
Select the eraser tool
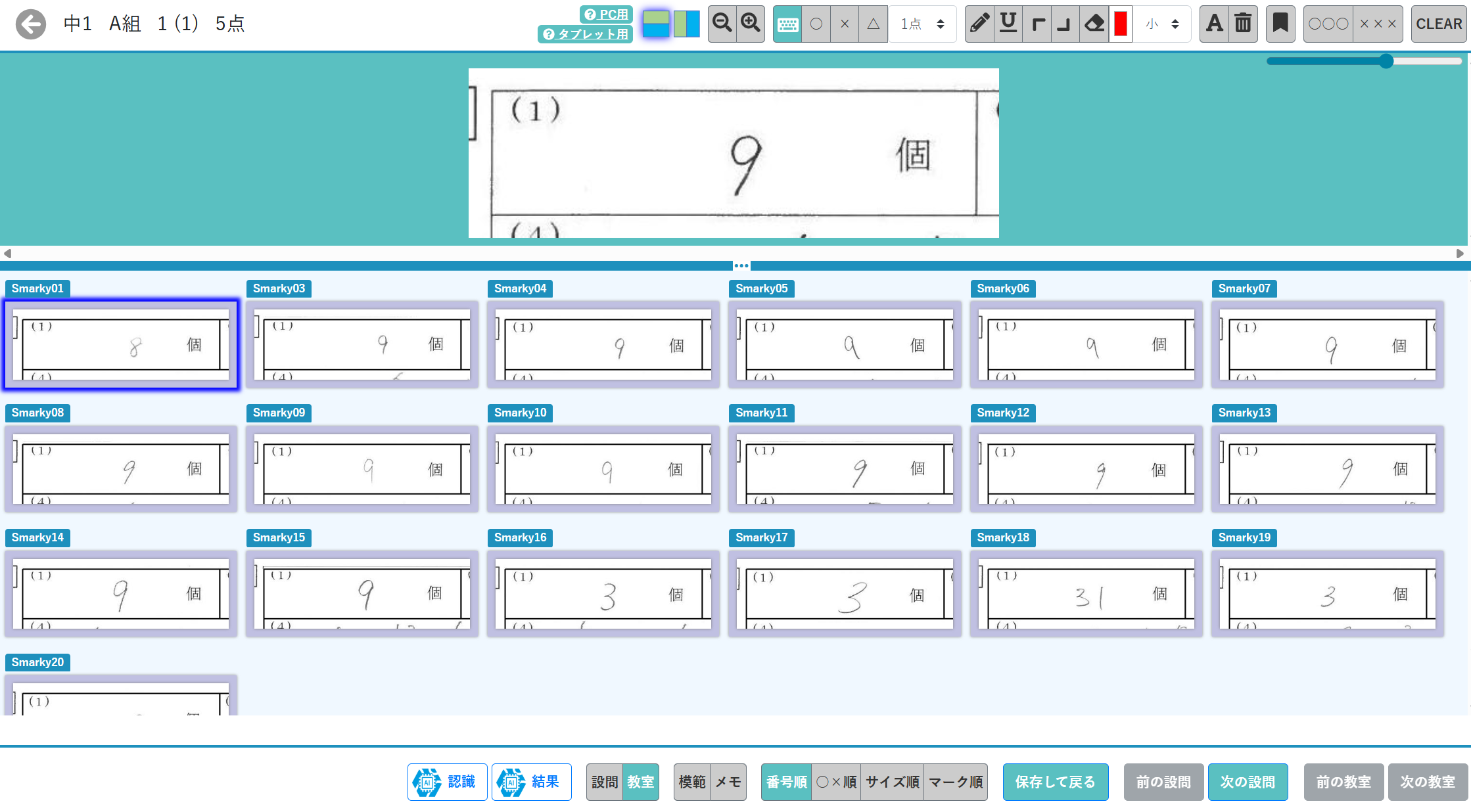coord(1094,24)
